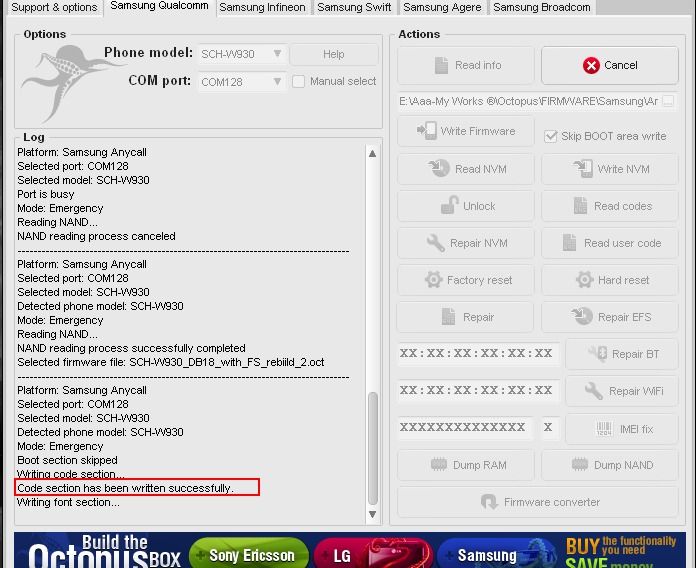Image resolution: width=696 pixels, height=568 pixels.
Task: Click "Boot section skipped" log line
Action: coord(67,460)
